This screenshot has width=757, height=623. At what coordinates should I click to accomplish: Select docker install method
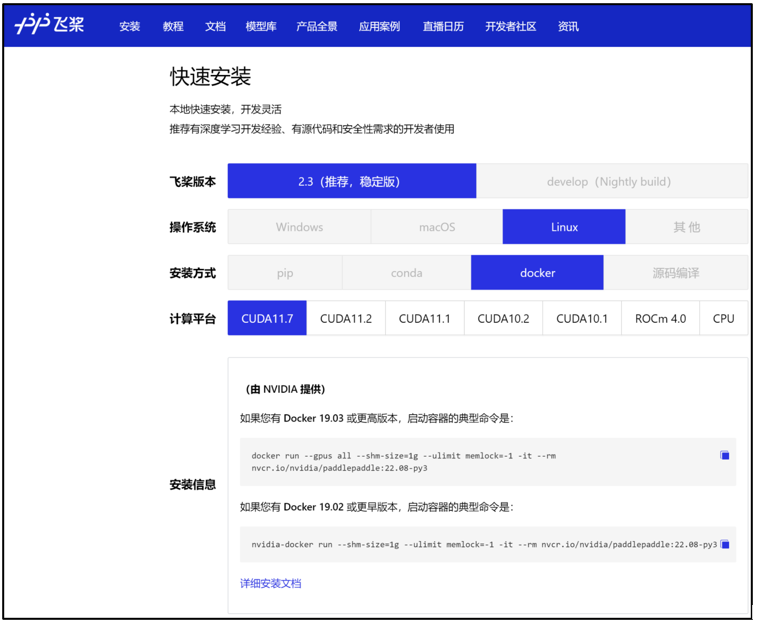537,272
